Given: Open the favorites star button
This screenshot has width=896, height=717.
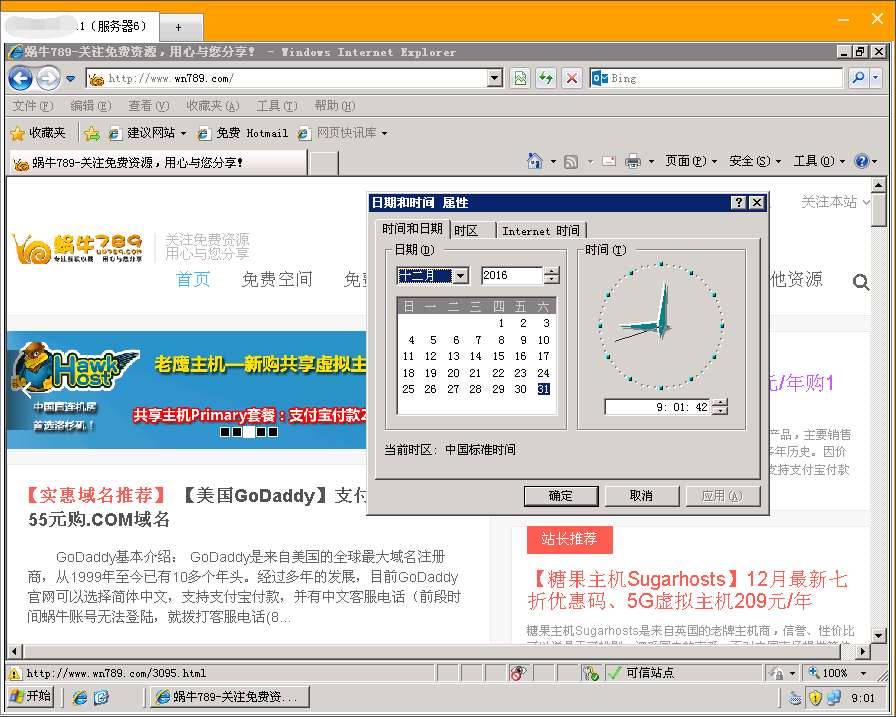Looking at the screenshot, I should pos(38,133).
